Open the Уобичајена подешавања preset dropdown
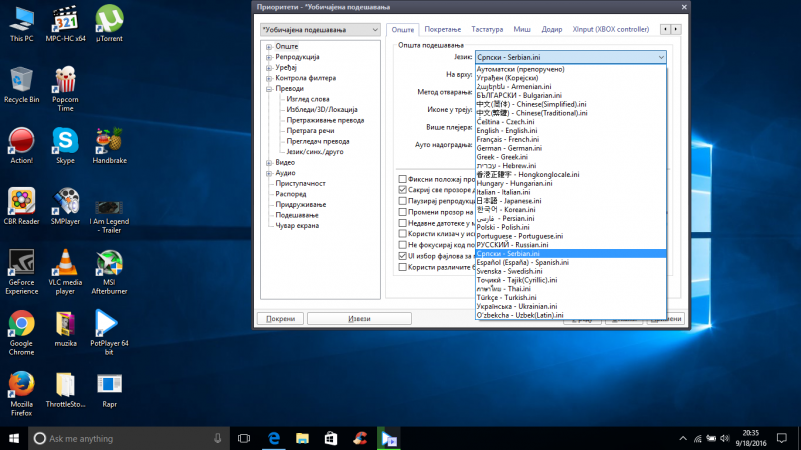Image resolution: width=801 pixels, height=450 pixels. (320, 30)
